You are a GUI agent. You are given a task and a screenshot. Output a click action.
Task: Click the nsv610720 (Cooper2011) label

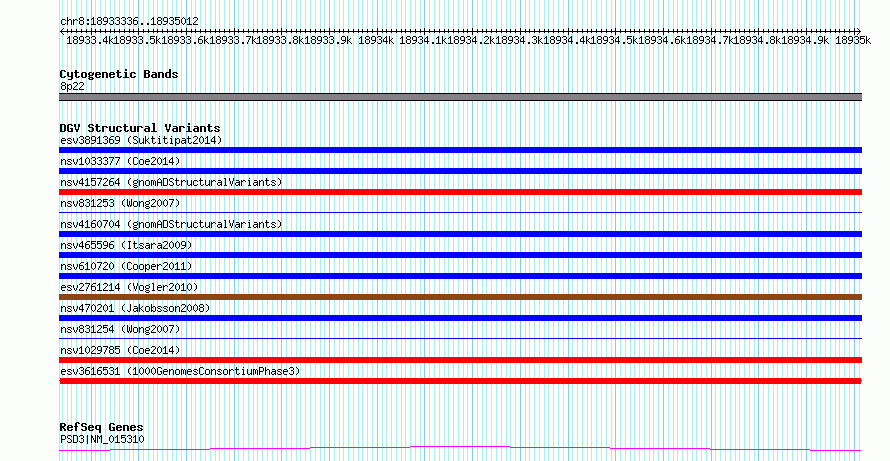click(x=127, y=266)
